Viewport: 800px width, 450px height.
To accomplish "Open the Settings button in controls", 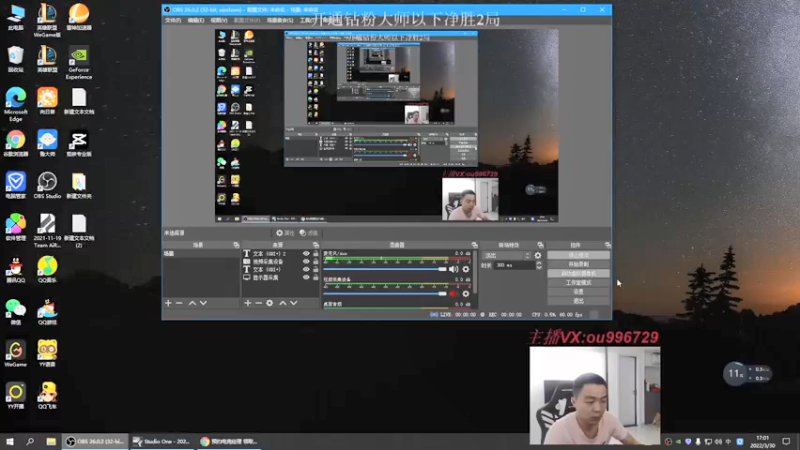I will click(578, 292).
